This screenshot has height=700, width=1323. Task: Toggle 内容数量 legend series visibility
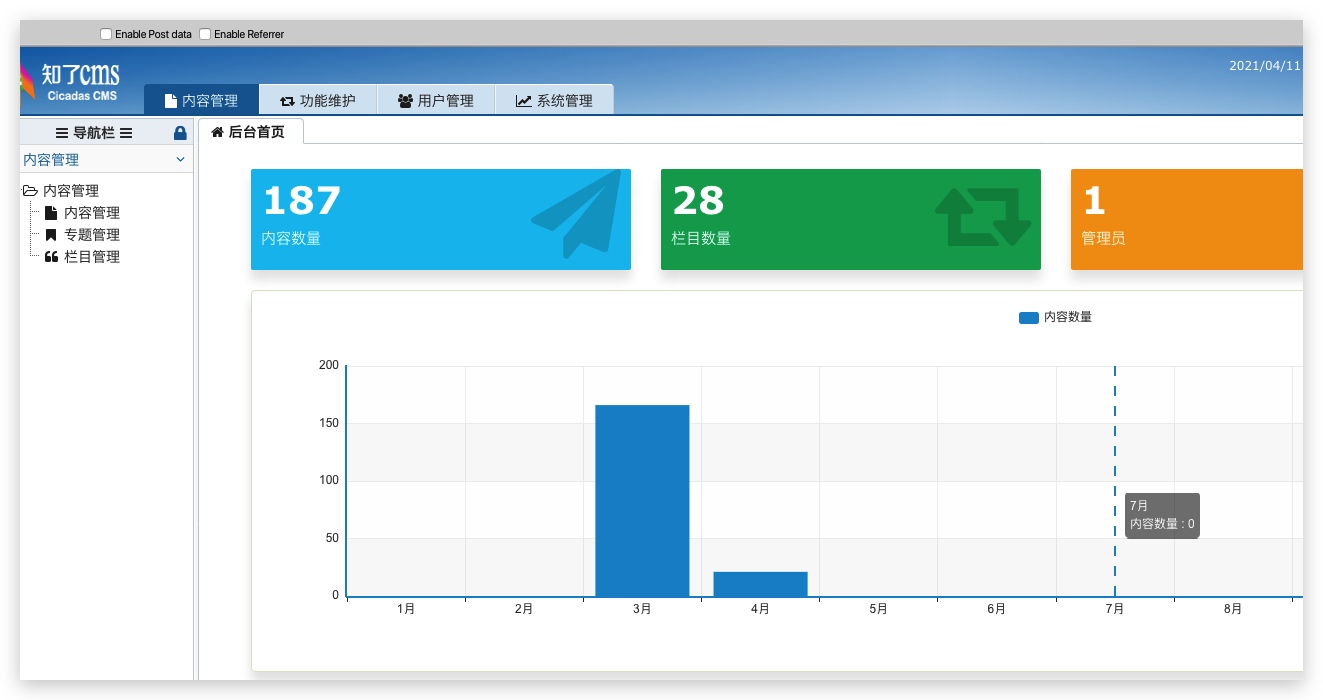tap(1055, 317)
